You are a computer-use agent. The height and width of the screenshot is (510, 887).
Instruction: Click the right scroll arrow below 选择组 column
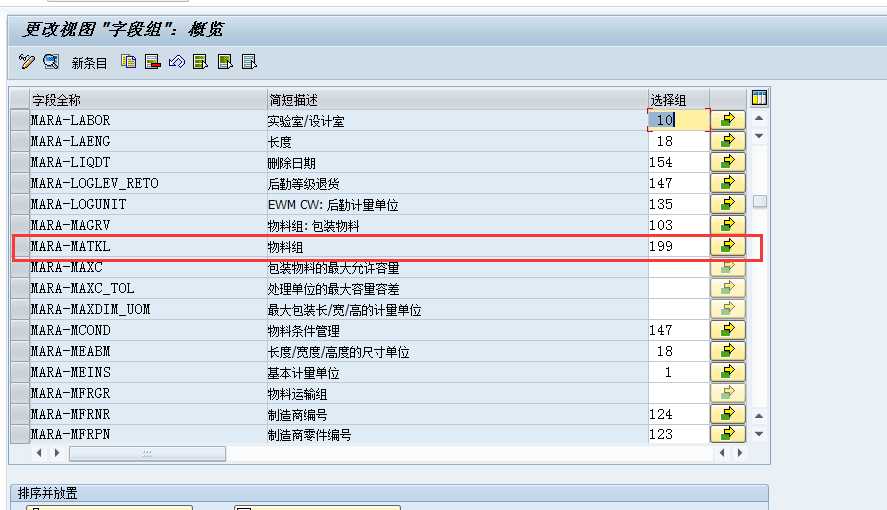[739, 452]
